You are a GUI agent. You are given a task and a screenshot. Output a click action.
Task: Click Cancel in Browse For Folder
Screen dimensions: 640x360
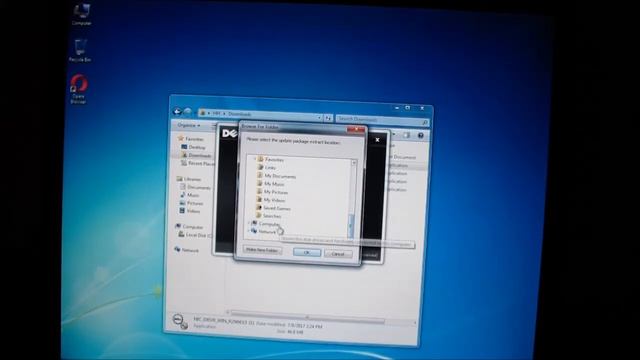coord(338,254)
